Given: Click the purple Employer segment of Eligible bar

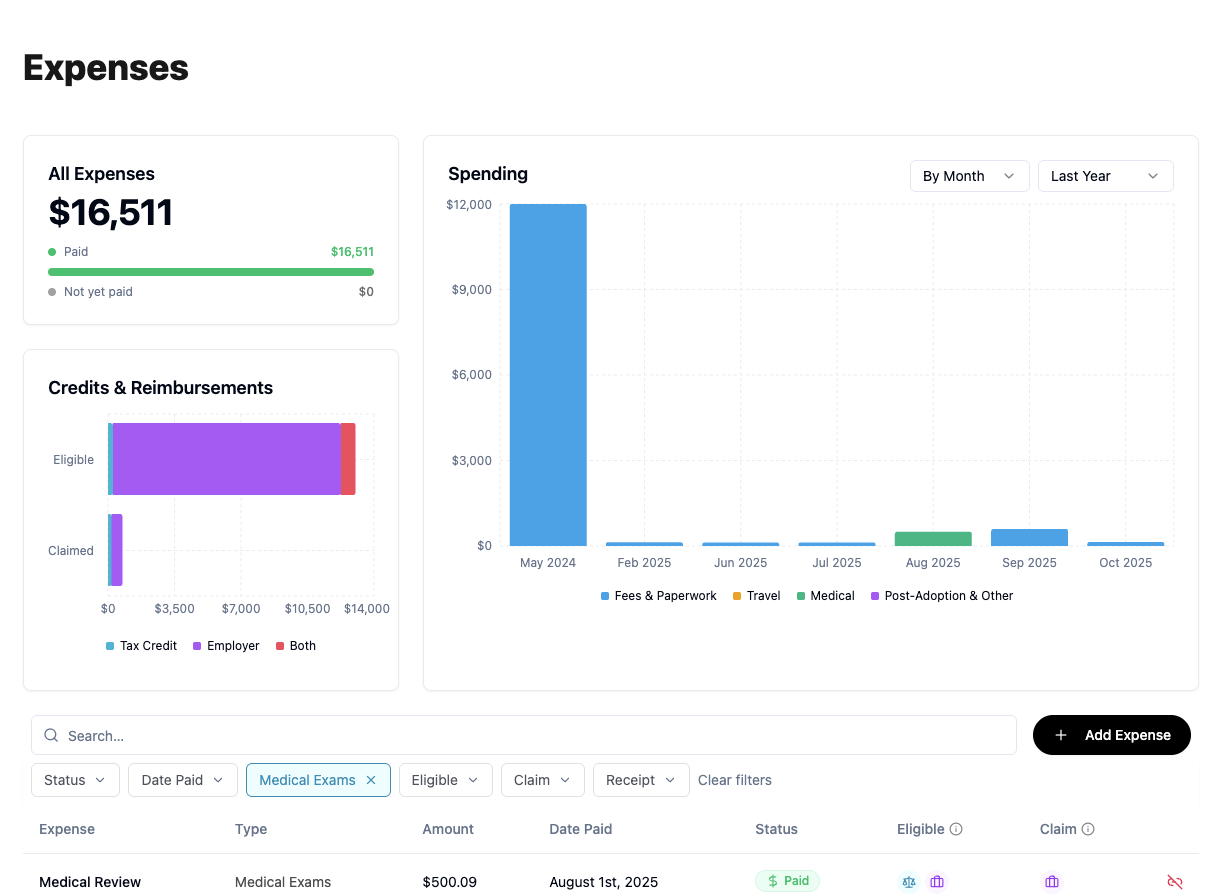Looking at the screenshot, I should (x=227, y=459).
